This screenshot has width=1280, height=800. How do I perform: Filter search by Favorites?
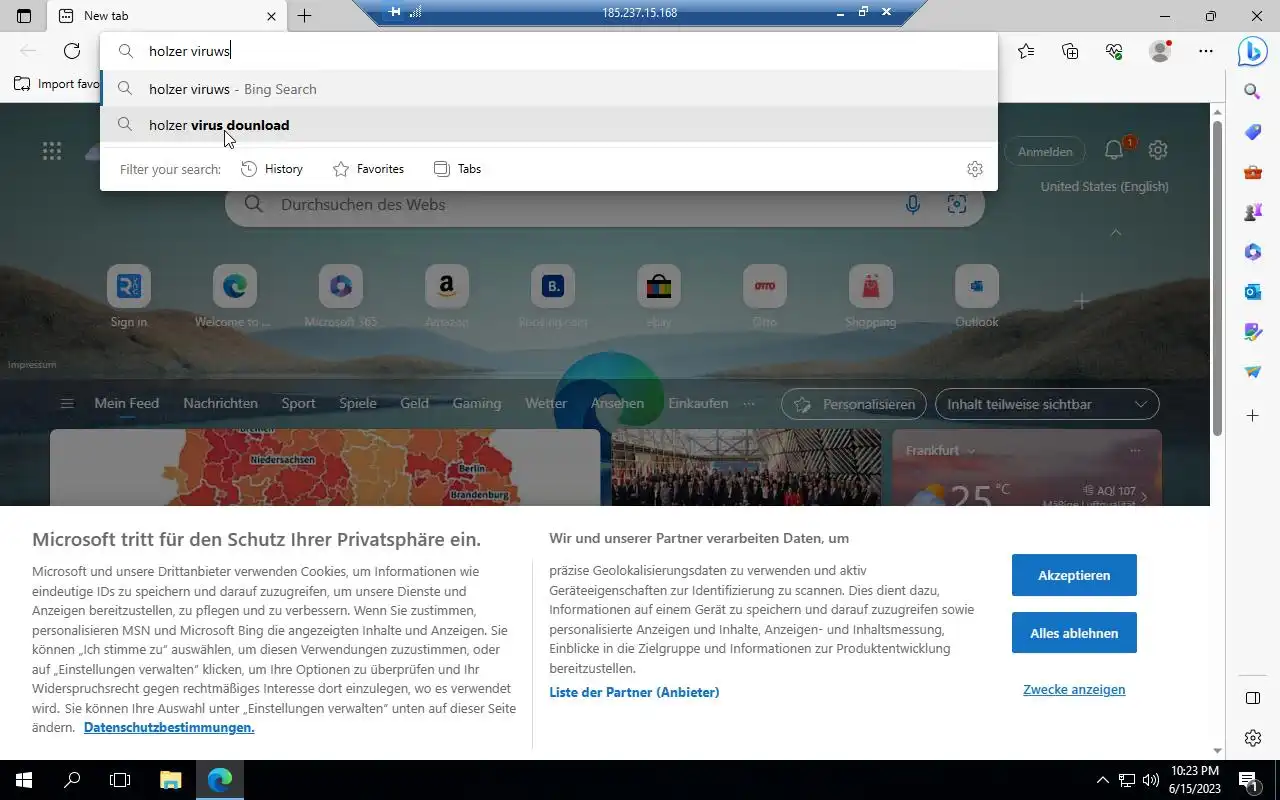[368, 169]
